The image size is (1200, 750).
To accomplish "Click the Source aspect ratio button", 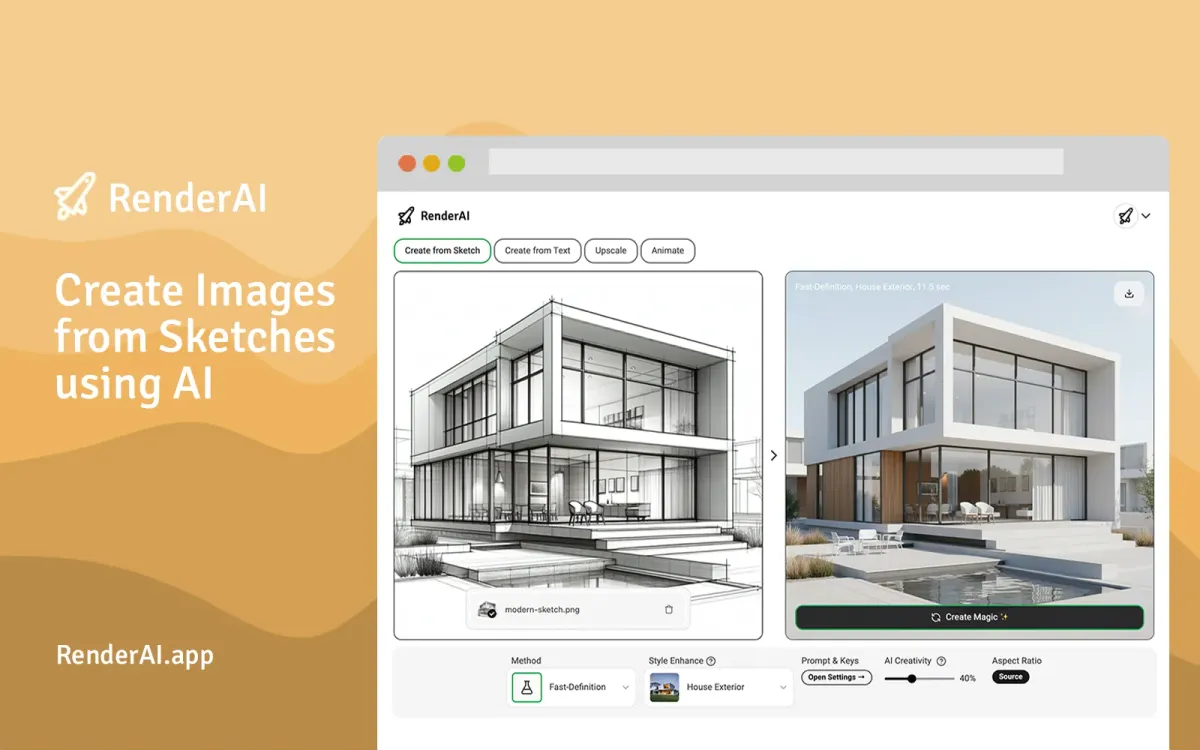I will point(1010,677).
